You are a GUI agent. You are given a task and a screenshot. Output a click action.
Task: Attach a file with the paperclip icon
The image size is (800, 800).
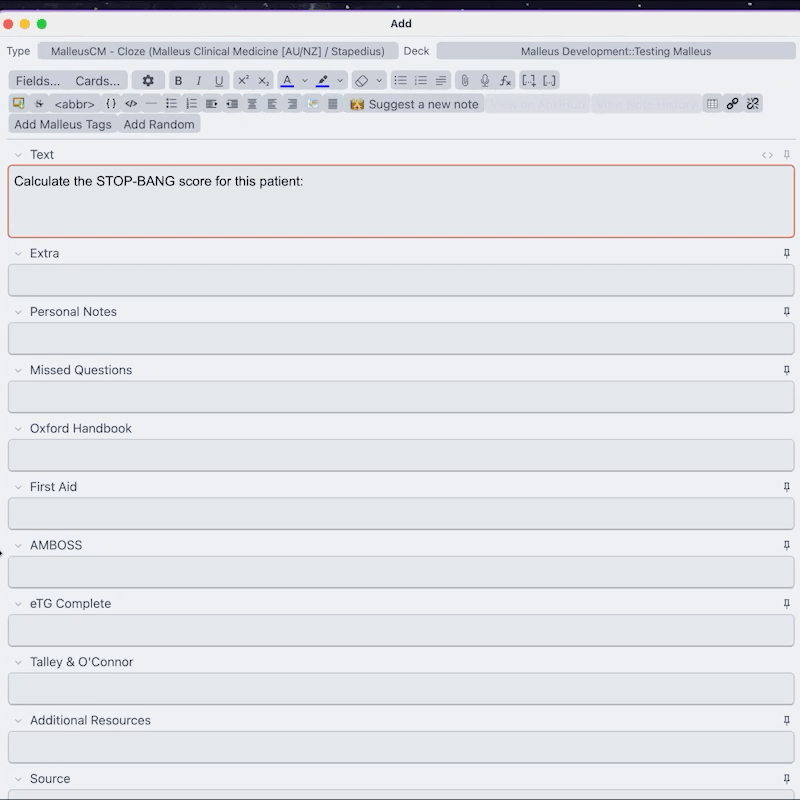pyautogui.click(x=464, y=80)
